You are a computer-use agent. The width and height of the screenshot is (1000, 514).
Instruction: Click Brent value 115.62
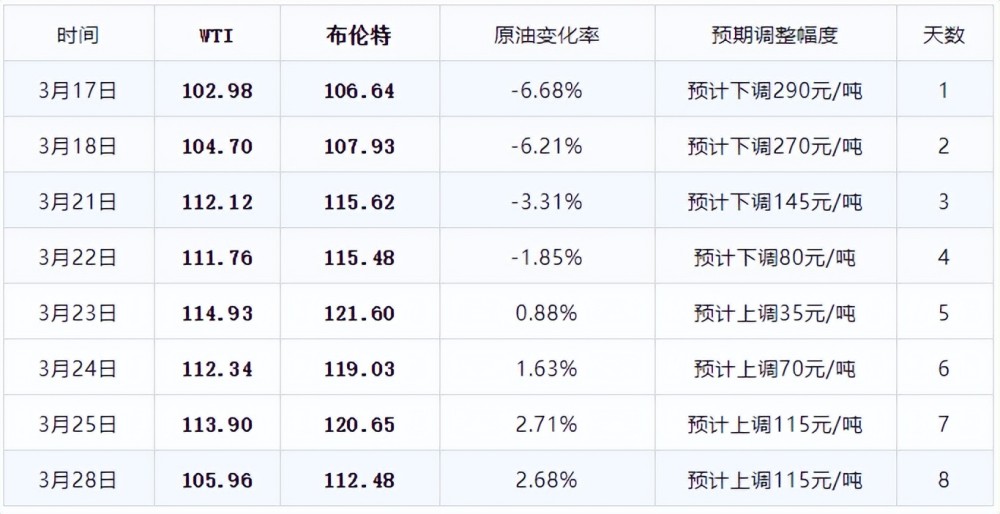360,202
